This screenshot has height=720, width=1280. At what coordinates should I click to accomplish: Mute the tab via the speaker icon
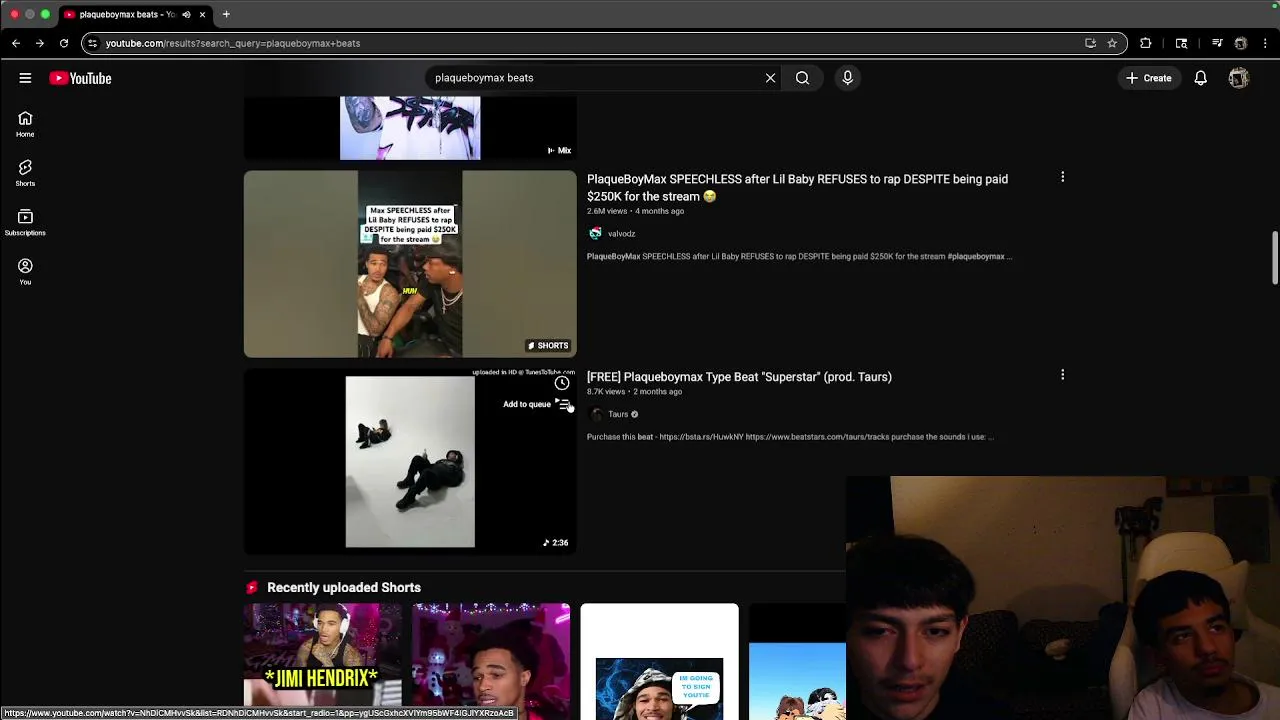186,14
